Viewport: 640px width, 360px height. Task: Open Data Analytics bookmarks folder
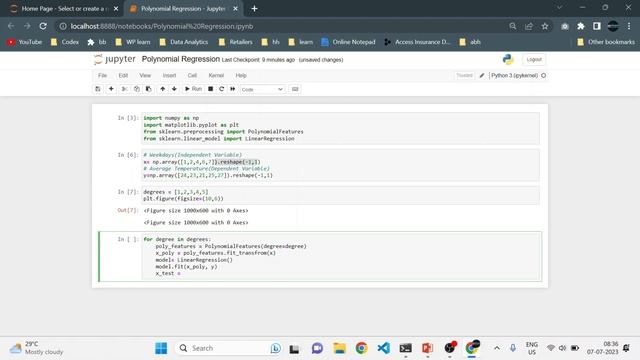click(184, 42)
